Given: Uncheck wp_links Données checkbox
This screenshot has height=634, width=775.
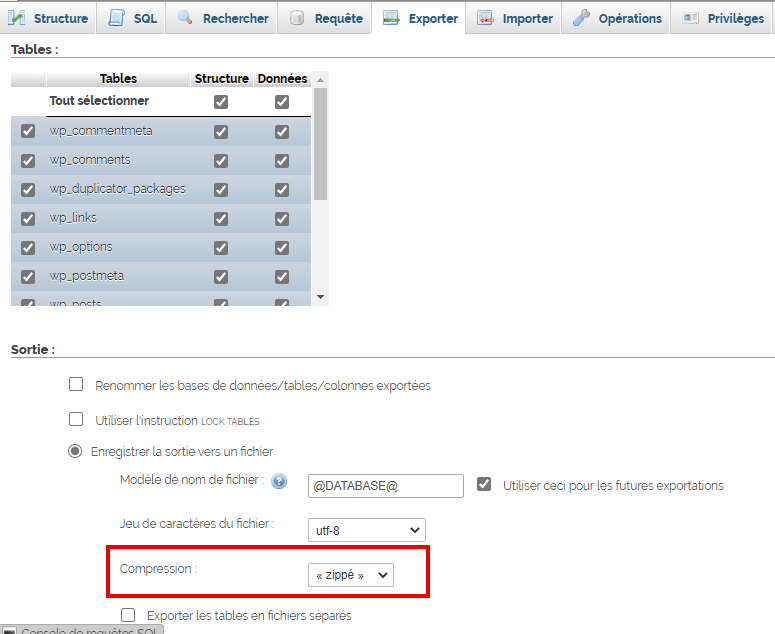Looking at the screenshot, I should point(282,218).
